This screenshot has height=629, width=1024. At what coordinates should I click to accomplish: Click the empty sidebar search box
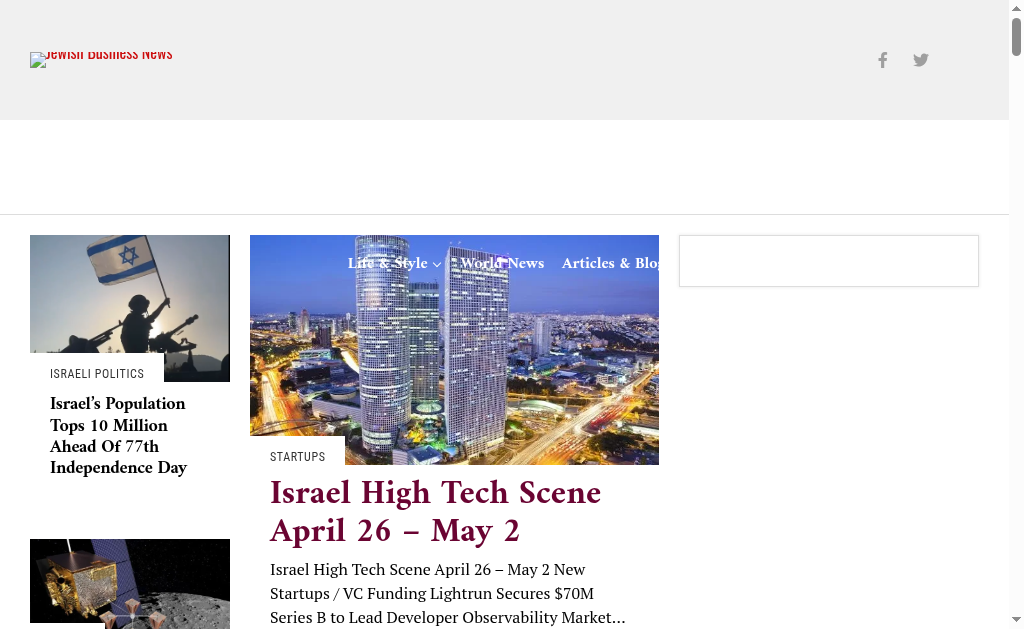point(829,261)
